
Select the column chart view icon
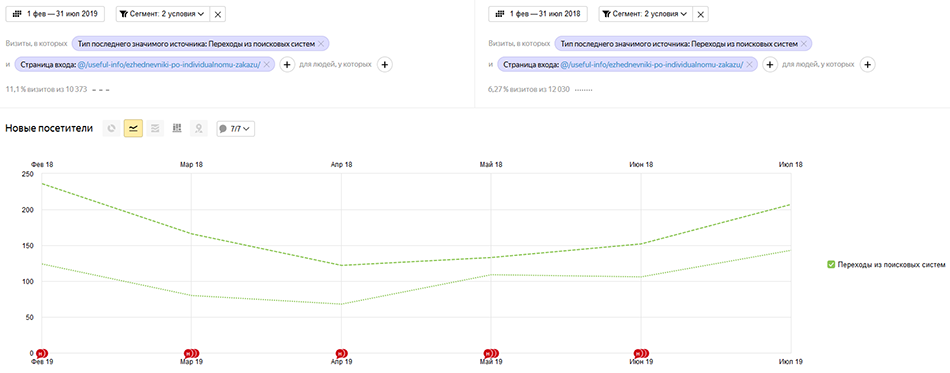177,128
